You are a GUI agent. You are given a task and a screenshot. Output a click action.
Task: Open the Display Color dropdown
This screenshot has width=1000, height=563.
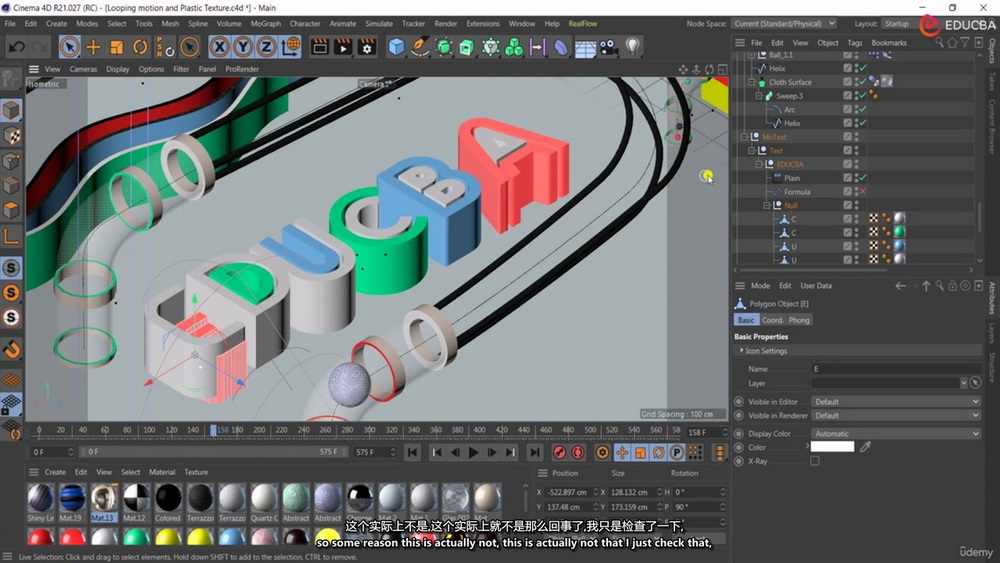click(x=896, y=434)
